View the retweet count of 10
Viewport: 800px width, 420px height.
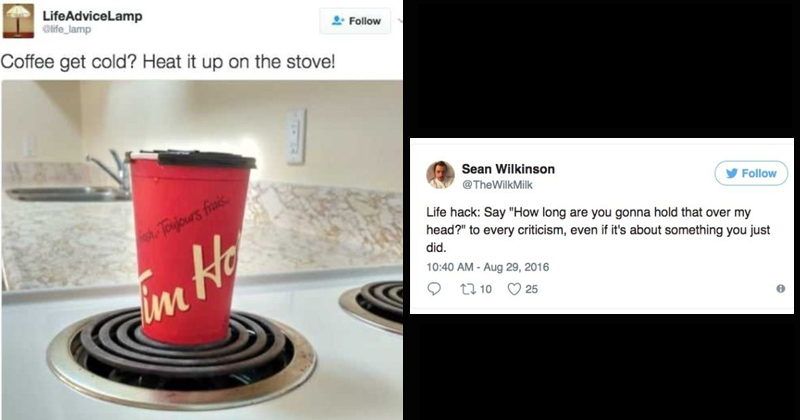click(486, 289)
